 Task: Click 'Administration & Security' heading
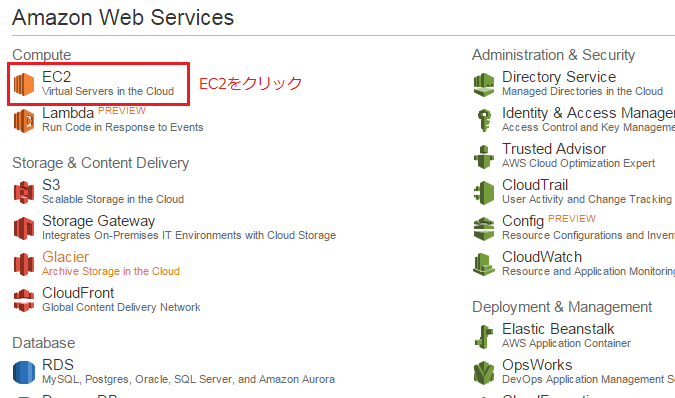554,55
